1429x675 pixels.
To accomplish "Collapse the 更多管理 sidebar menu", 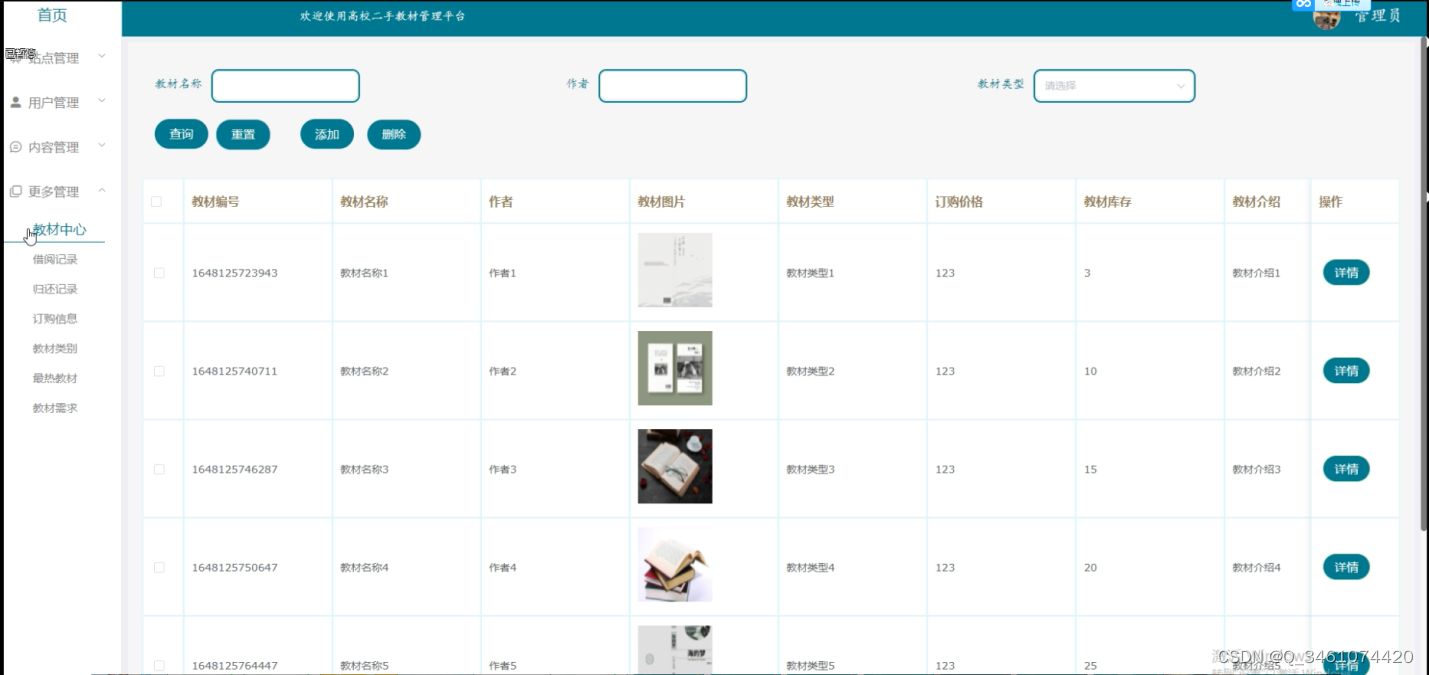I will click(x=60, y=191).
